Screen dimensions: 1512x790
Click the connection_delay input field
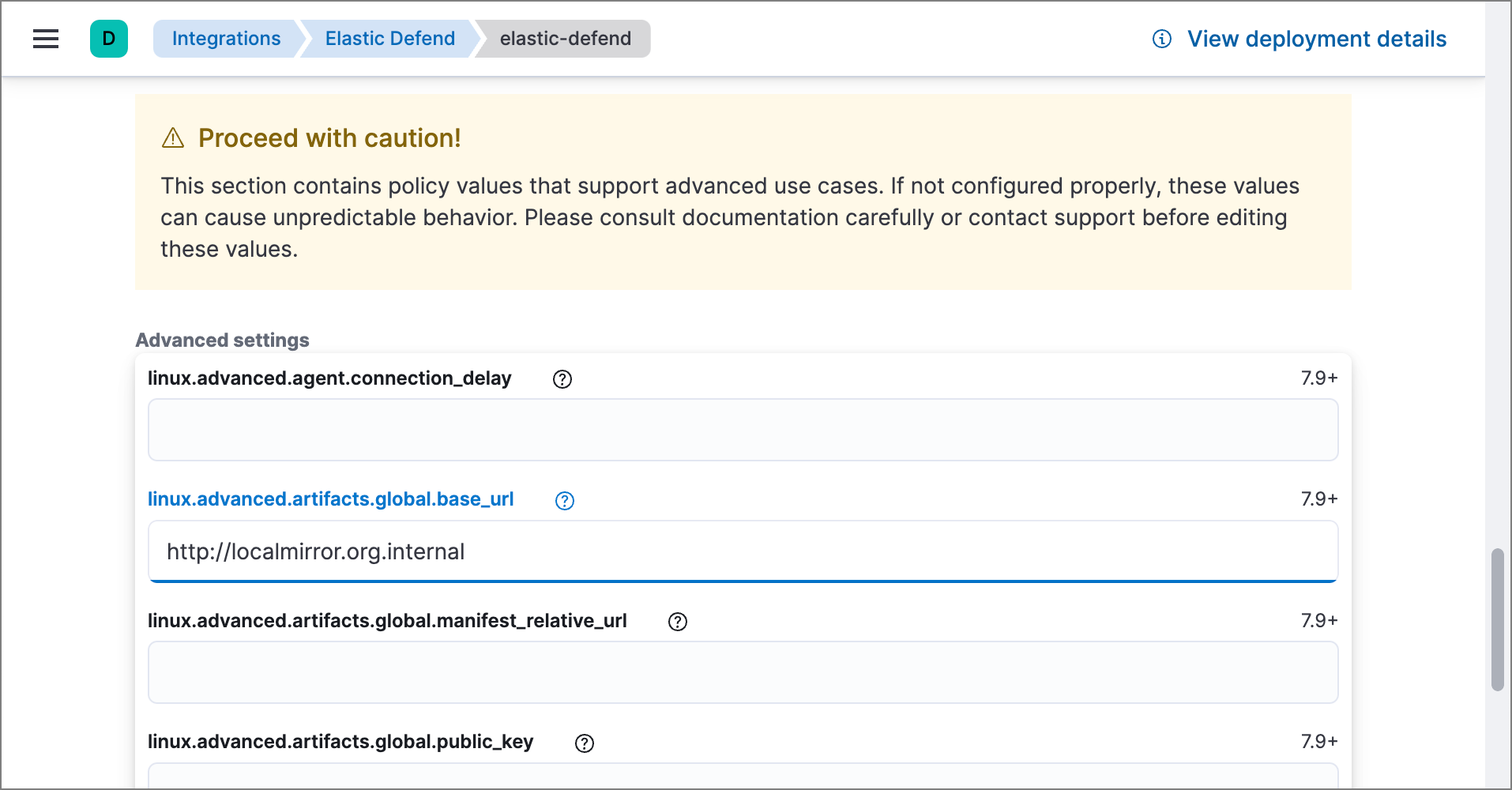click(743, 430)
